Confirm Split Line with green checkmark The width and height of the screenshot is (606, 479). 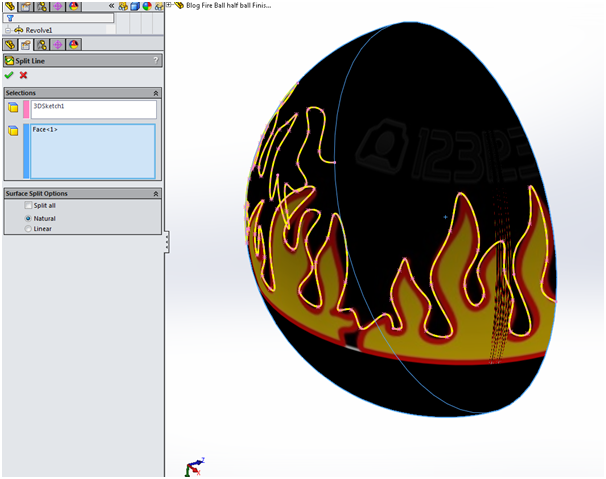tap(9, 75)
